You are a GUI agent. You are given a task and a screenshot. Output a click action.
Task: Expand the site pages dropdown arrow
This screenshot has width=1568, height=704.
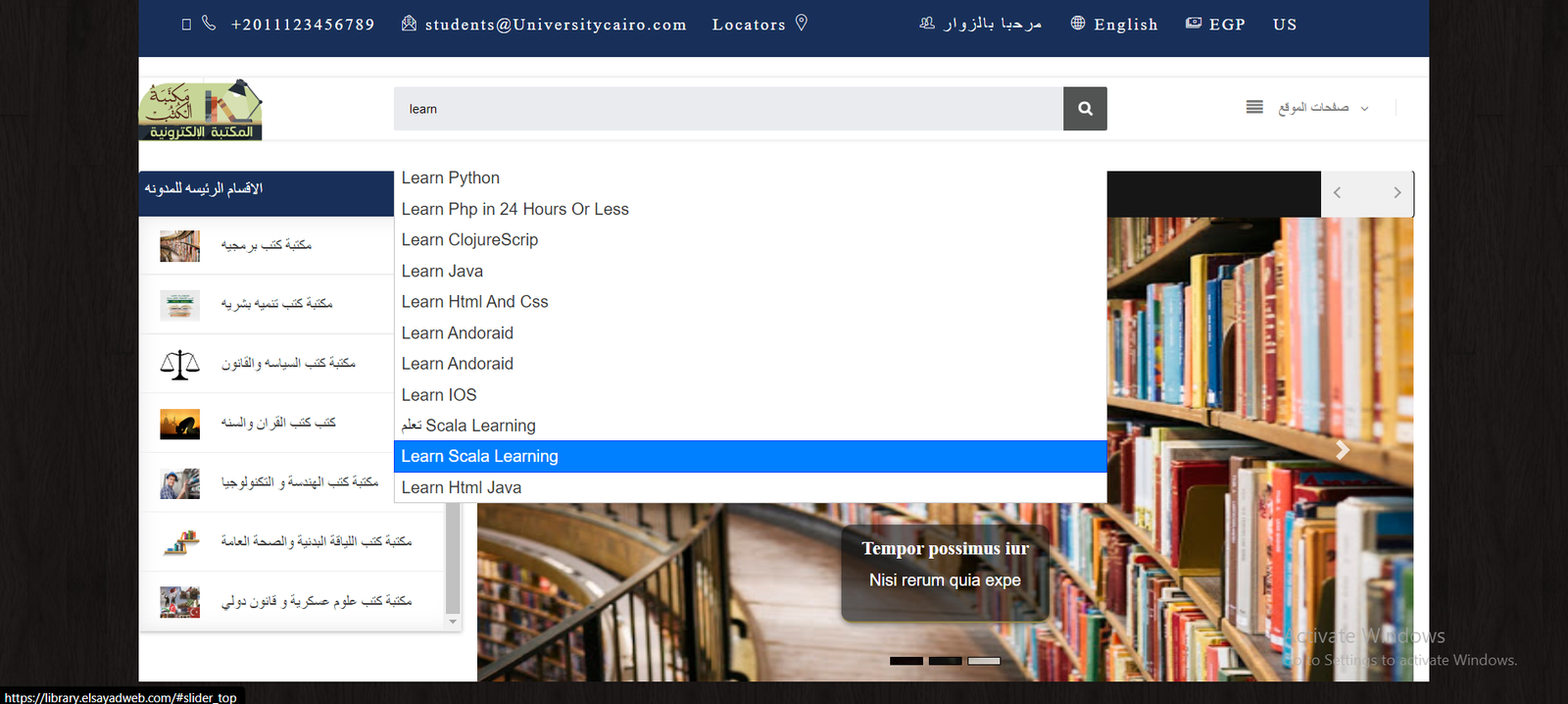click(1364, 109)
